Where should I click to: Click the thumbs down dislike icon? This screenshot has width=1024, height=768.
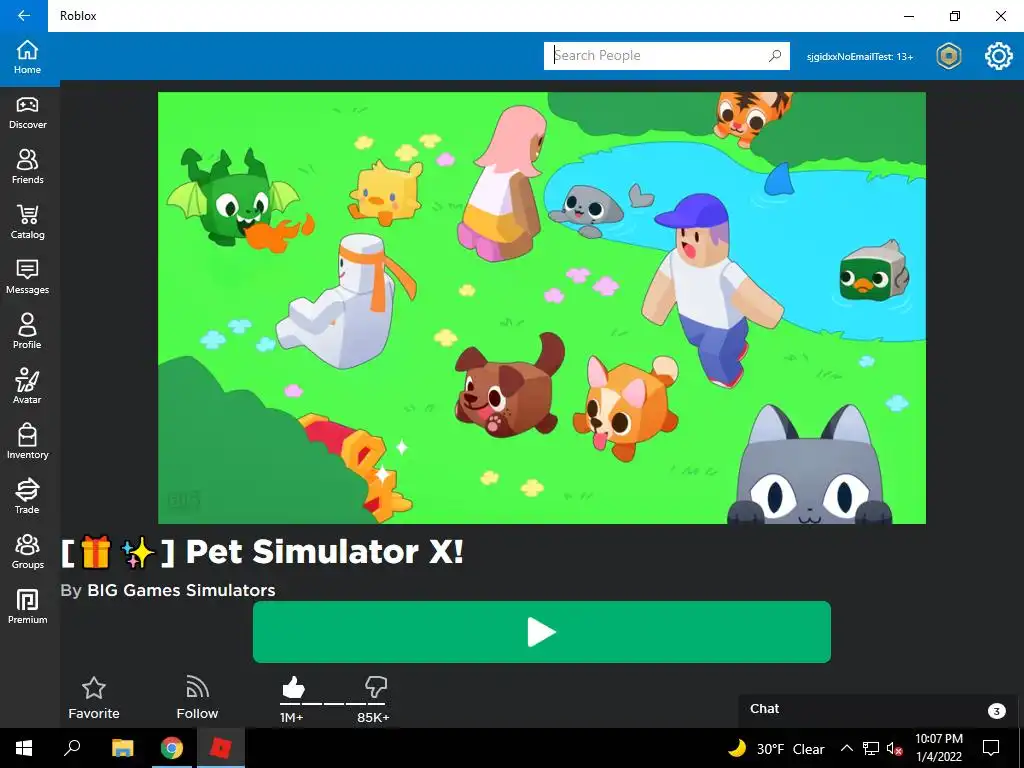pyautogui.click(x=376, y=687)
